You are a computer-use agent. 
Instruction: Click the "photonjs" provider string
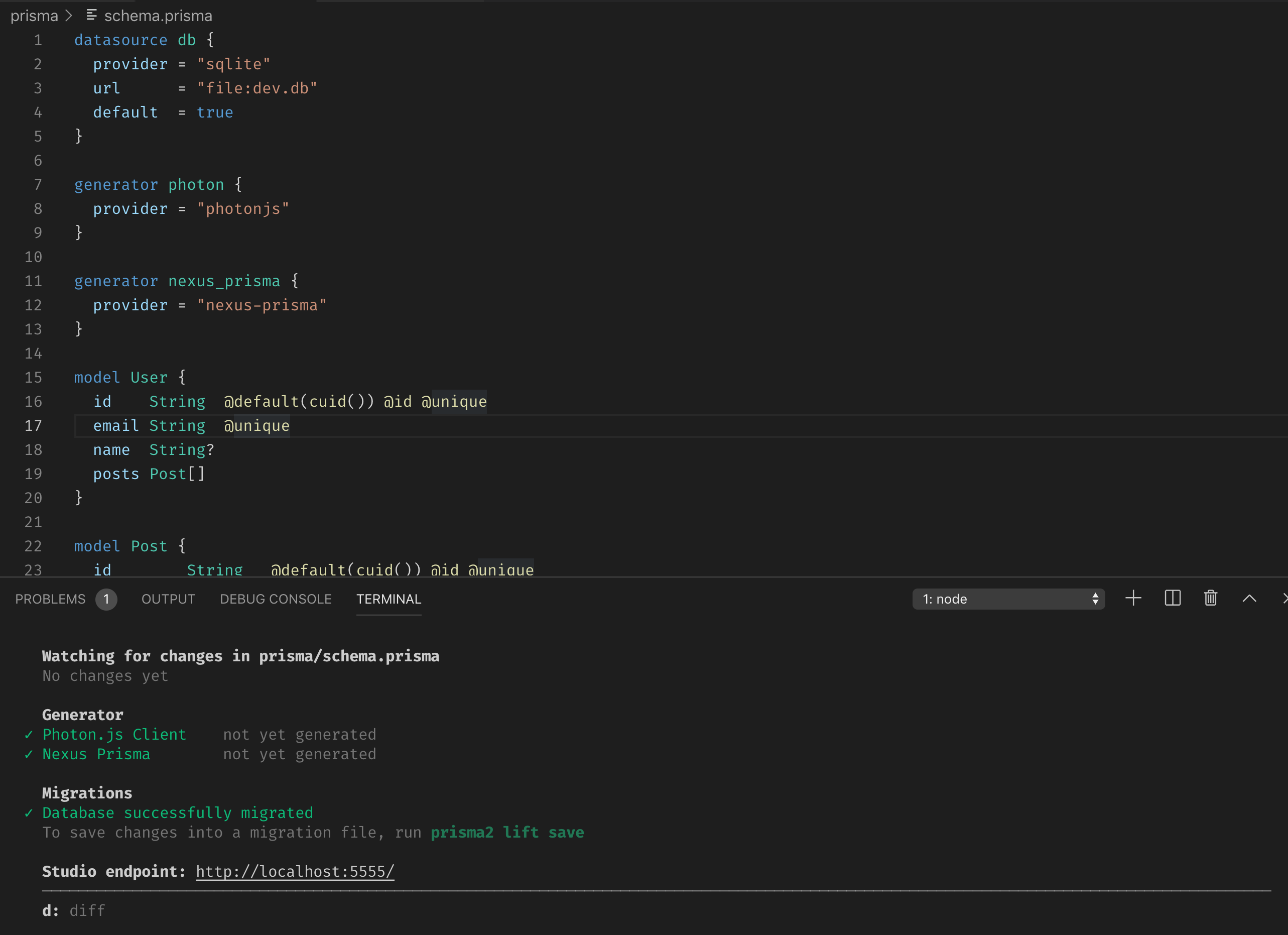(x=242, y=208)
